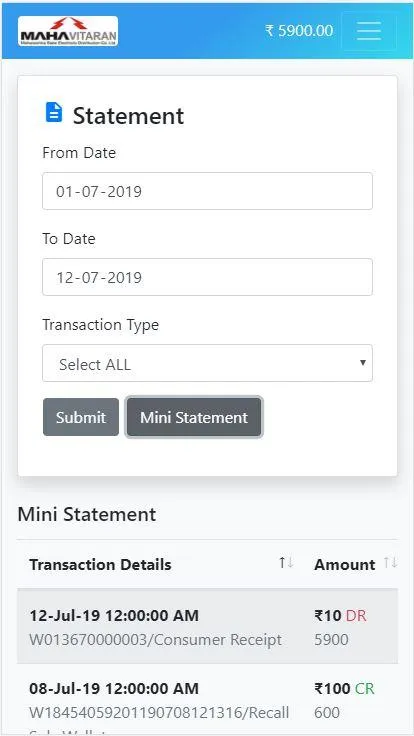Viewport: 414px width, 736px height.
Task: Open the hamburger navigation menu
Action: (369, 31)
